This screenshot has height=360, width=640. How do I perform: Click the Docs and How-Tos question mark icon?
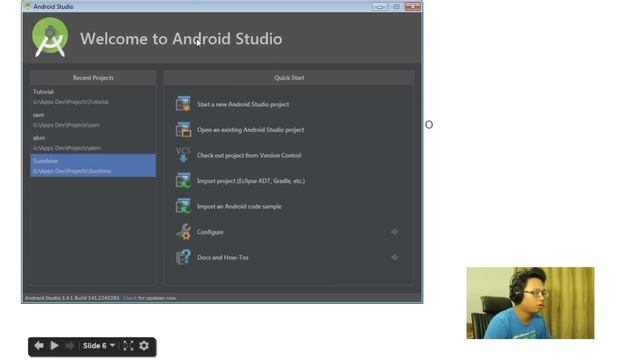[183, 257]
